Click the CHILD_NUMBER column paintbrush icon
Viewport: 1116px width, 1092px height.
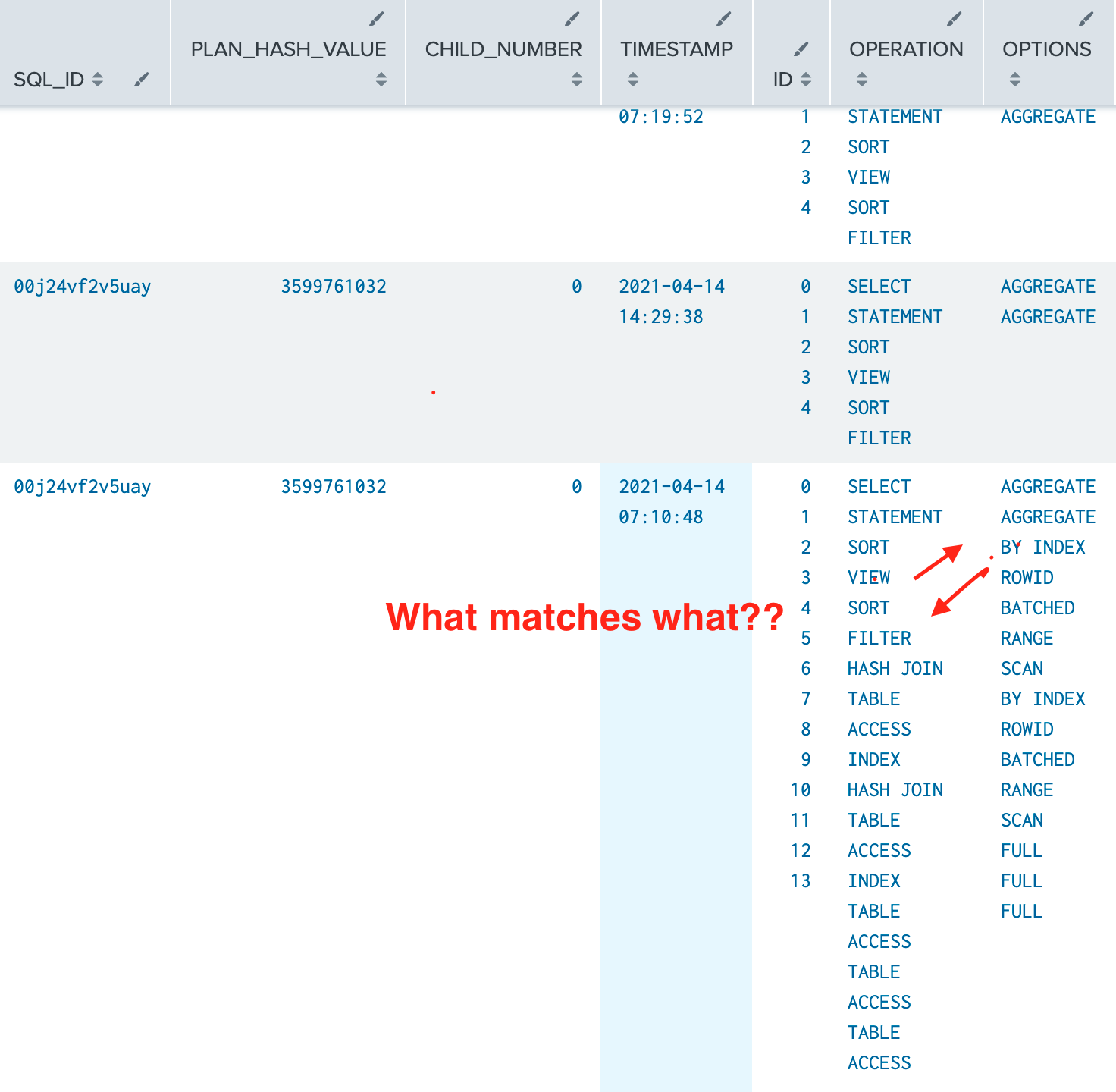tap(572, 19)
